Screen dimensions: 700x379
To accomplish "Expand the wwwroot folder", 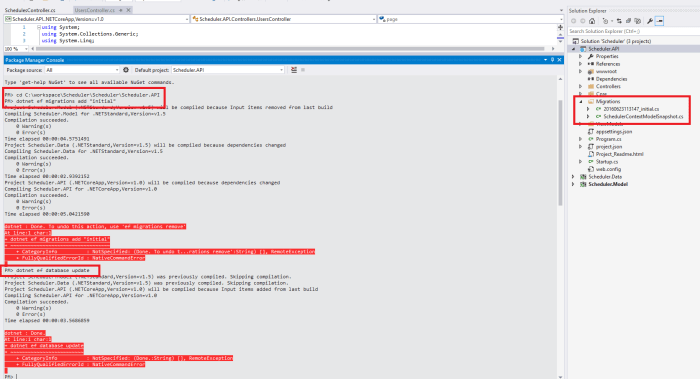I will pyautogui.click(x=580, y=71).
